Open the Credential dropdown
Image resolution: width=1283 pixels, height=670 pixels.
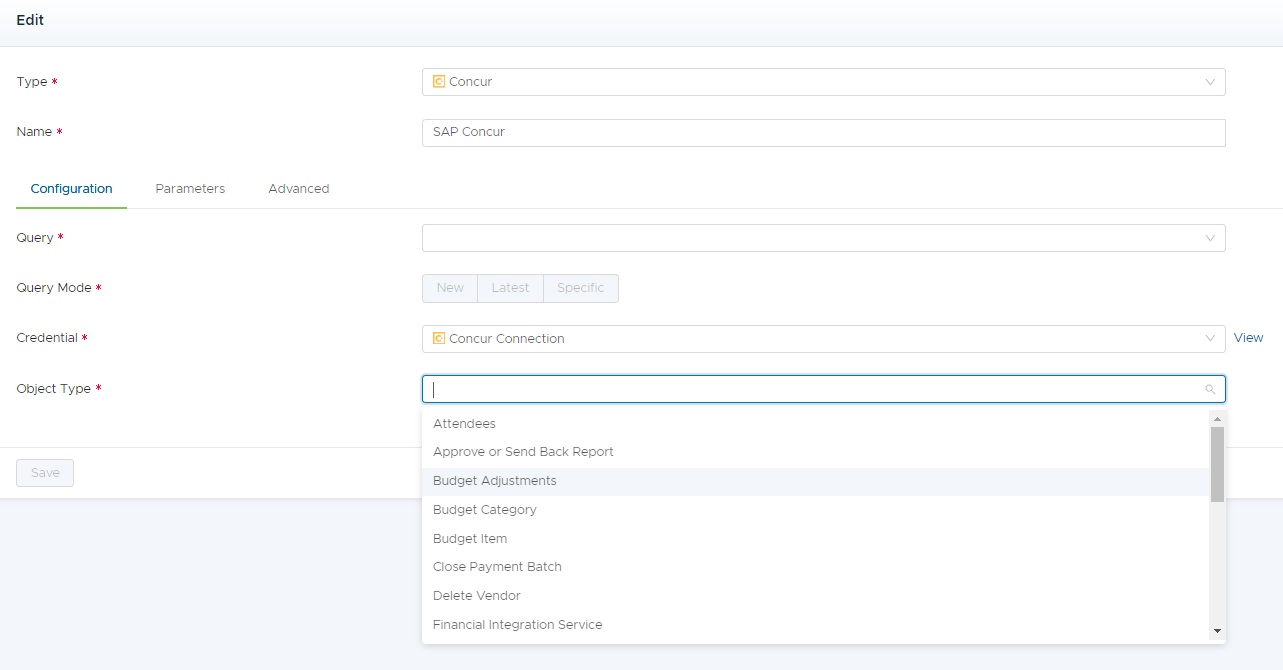click(1210, 338)
